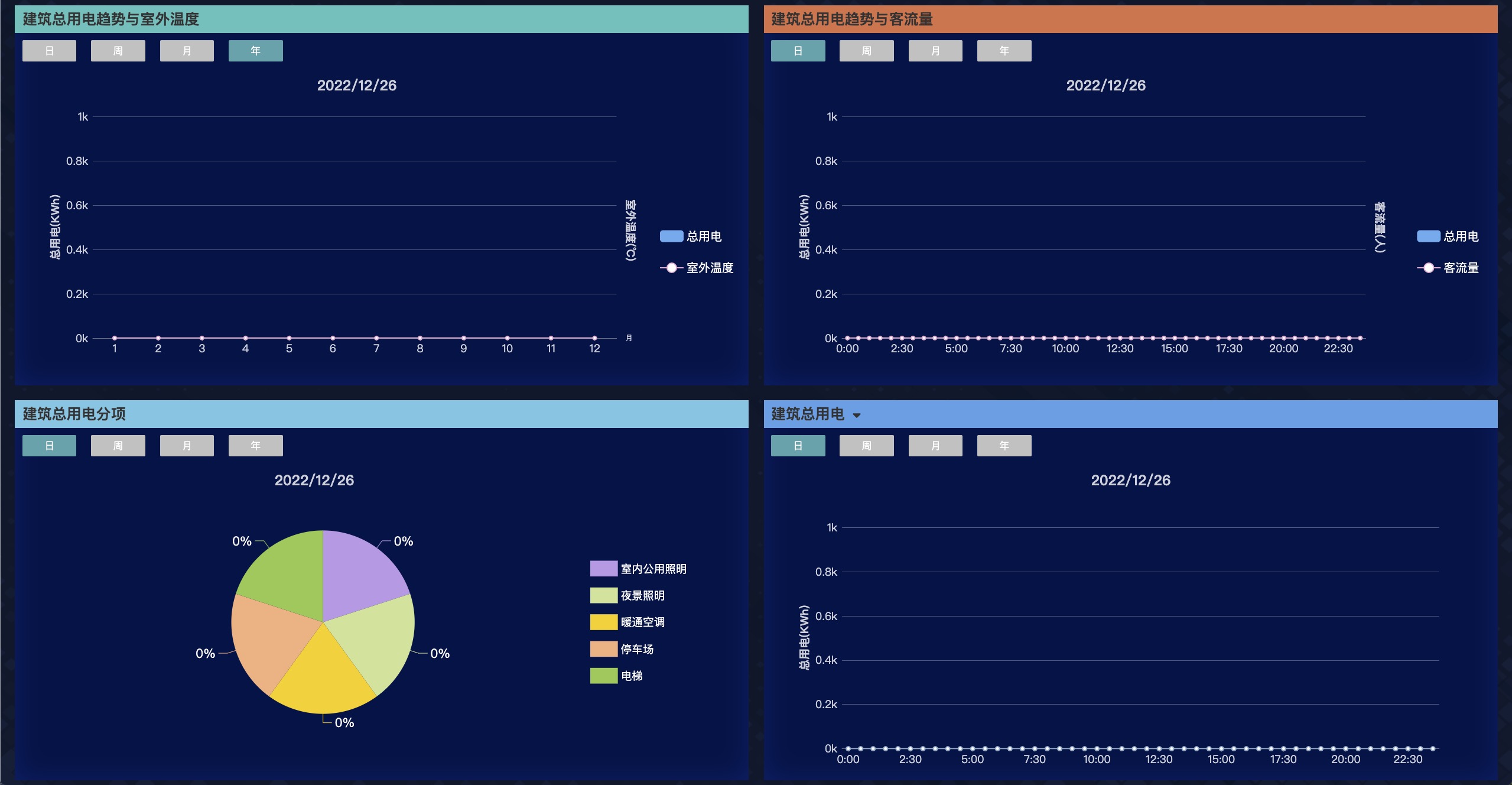Select 月 tab in 客流量 panel

click(935, 51)
